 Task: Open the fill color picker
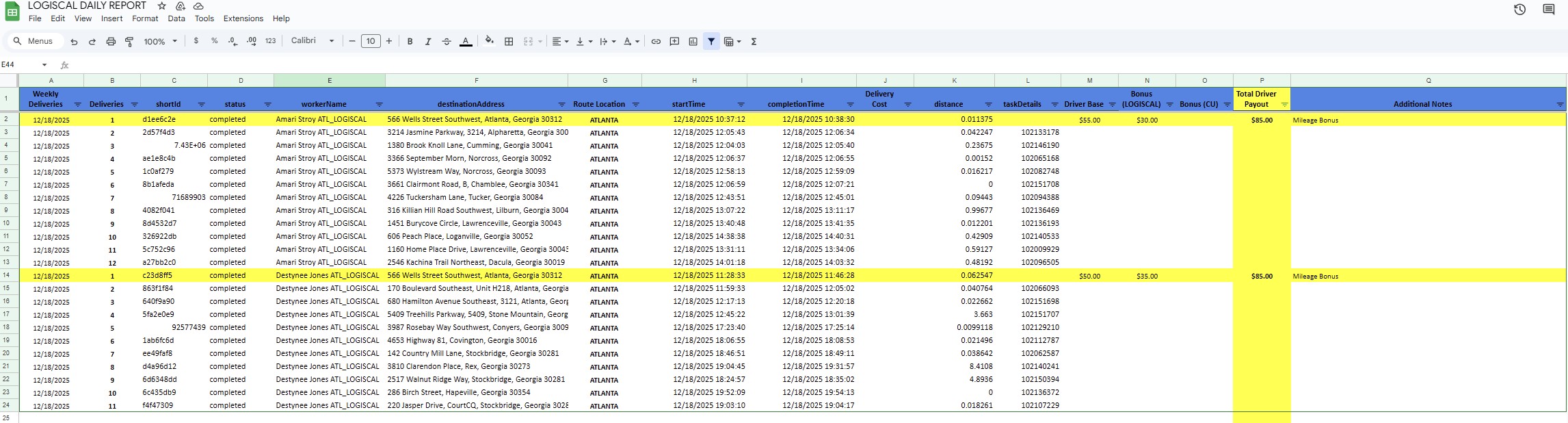click(x=489, y=41)
